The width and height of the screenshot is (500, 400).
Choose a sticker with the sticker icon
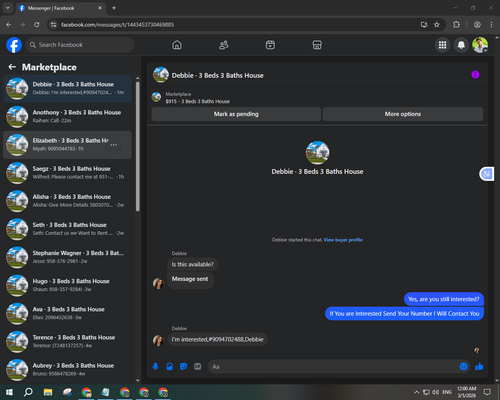tap(183, 367)
